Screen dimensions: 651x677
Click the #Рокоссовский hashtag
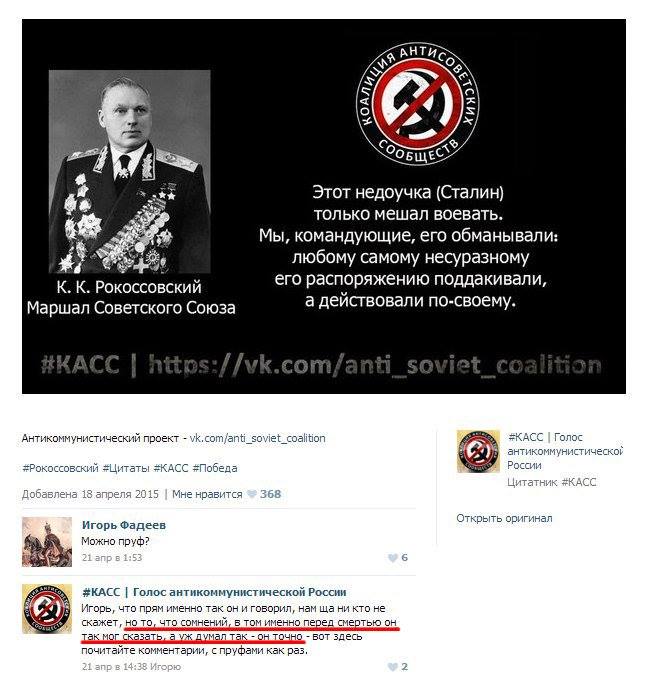60,468
